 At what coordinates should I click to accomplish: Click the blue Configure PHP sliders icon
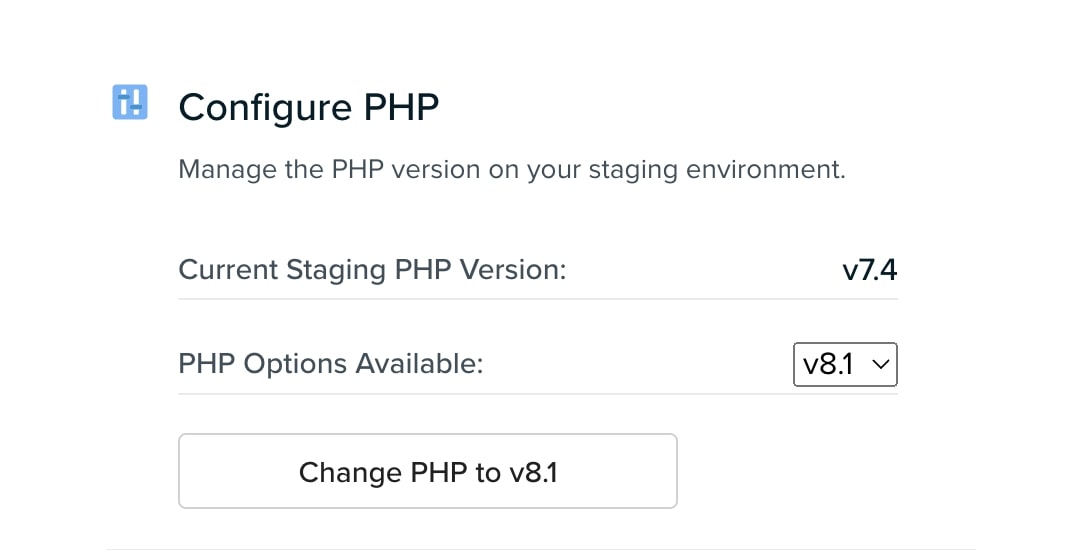(129, 102)
